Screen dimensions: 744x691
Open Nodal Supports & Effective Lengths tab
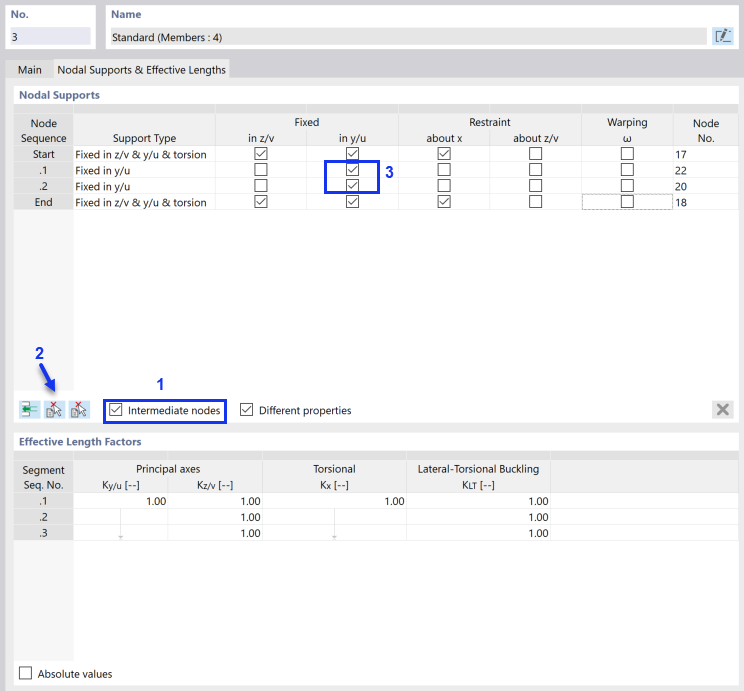click(x=141, y=70)
